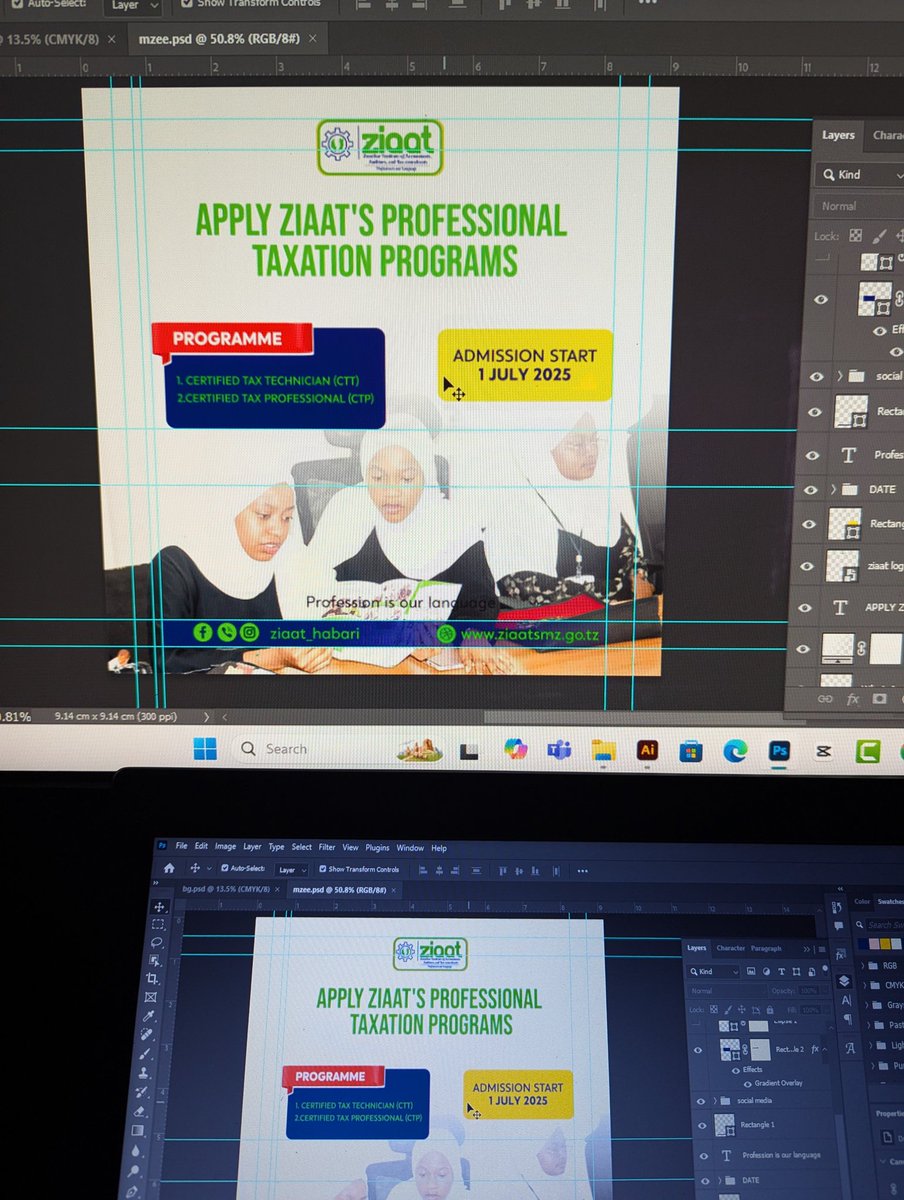Select the Eyedropper tool on laptop

149,1016
